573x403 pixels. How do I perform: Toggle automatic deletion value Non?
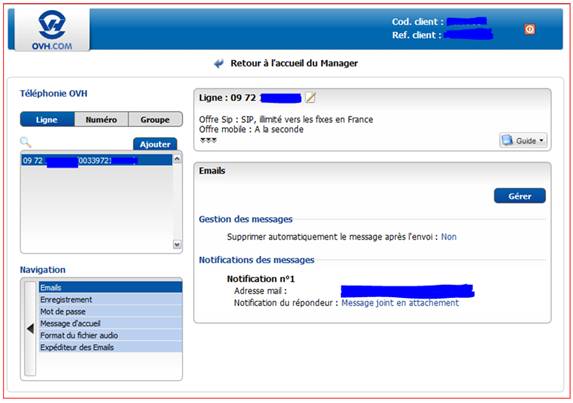(449, 237)
